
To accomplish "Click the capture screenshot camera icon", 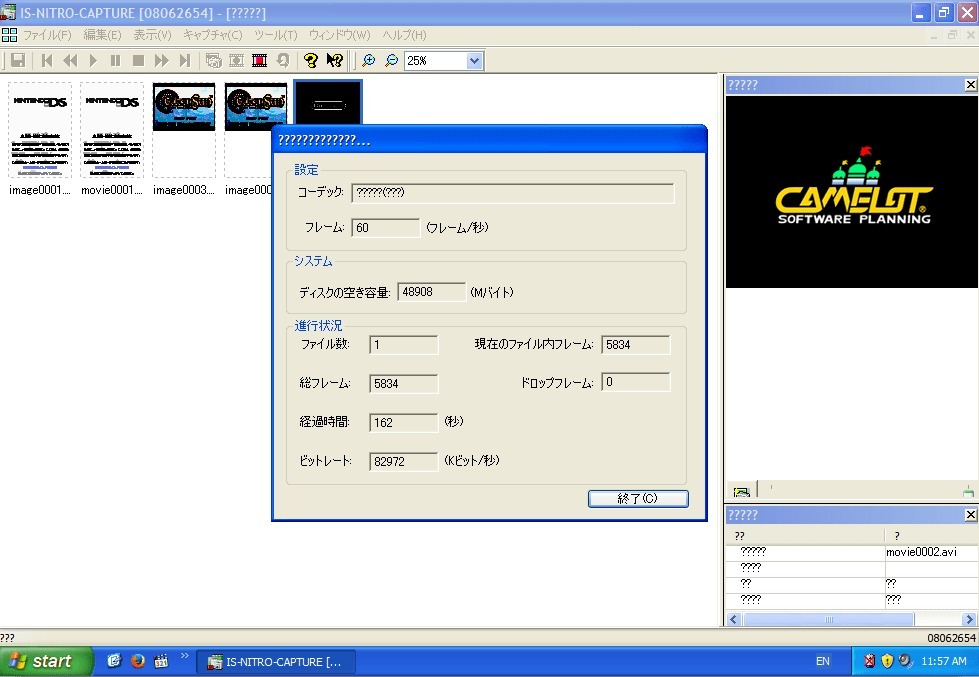I will point(214,60).
